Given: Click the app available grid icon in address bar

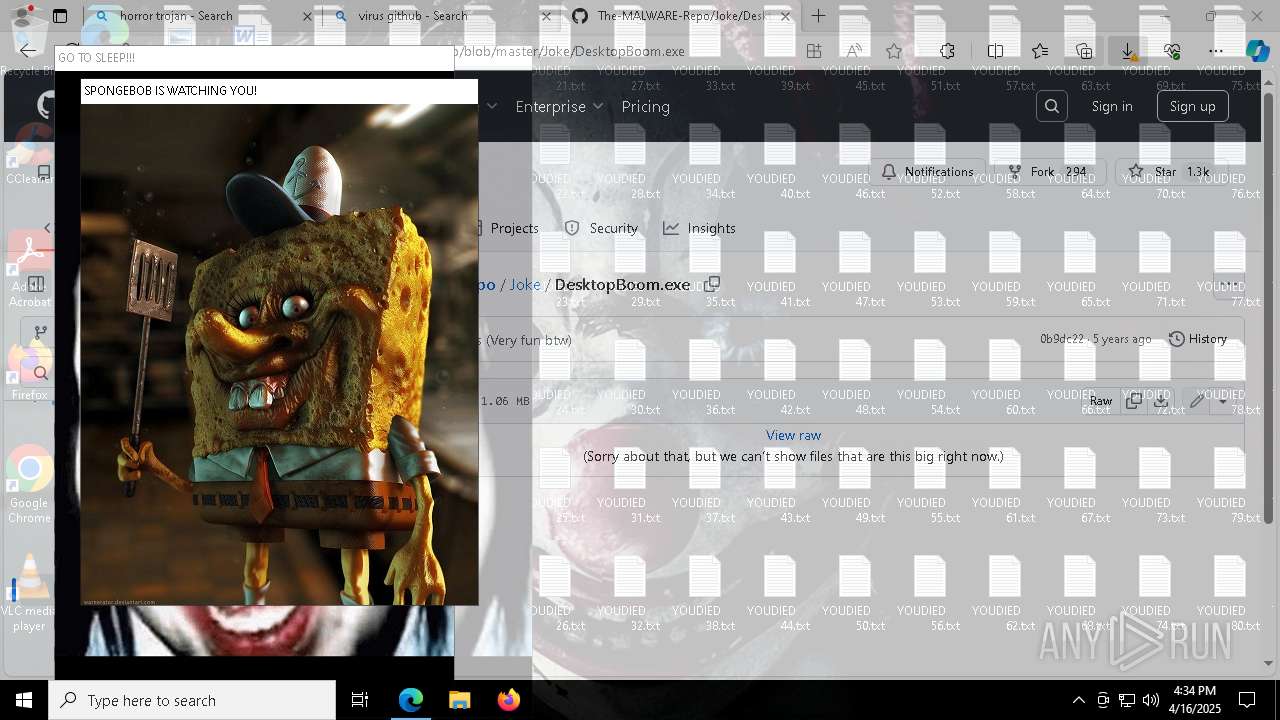Looking at the screenshot, I should point(814,51).
